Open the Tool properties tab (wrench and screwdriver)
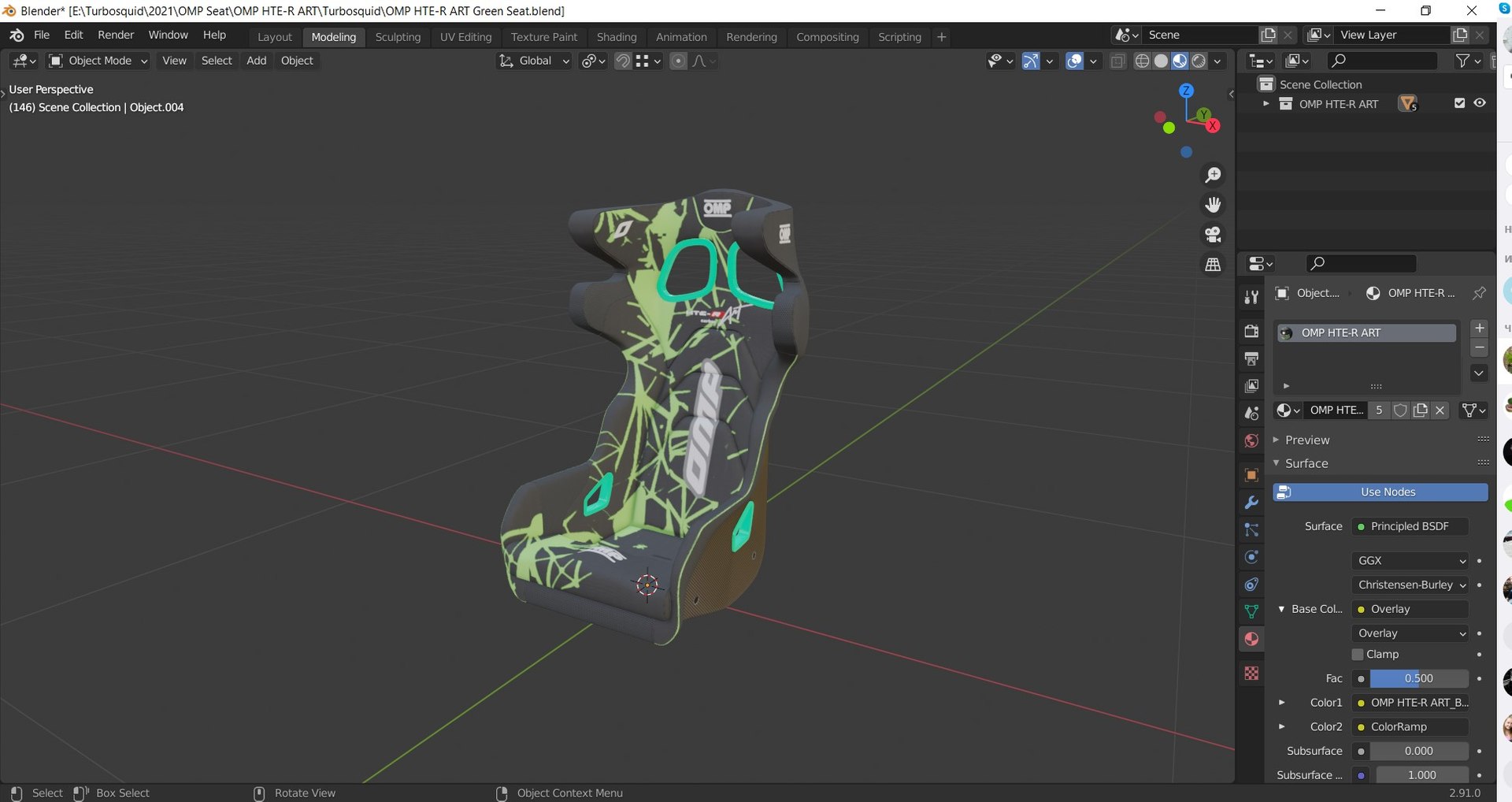This screenshot has height=802, width=1512. coord(1251,297)
